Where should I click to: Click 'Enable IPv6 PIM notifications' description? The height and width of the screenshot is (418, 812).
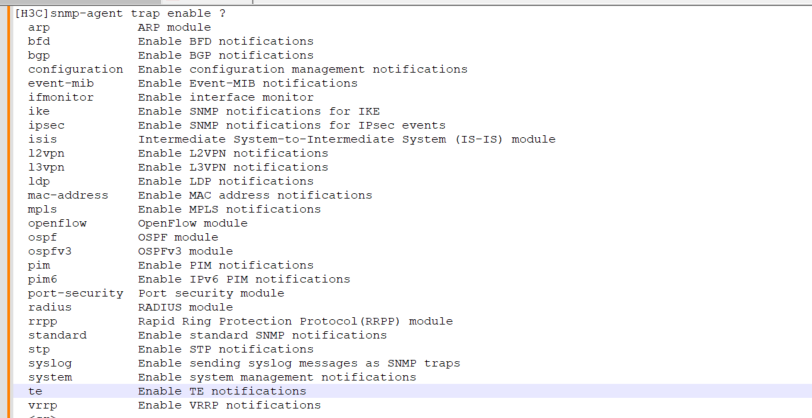[x=244, y=279]
